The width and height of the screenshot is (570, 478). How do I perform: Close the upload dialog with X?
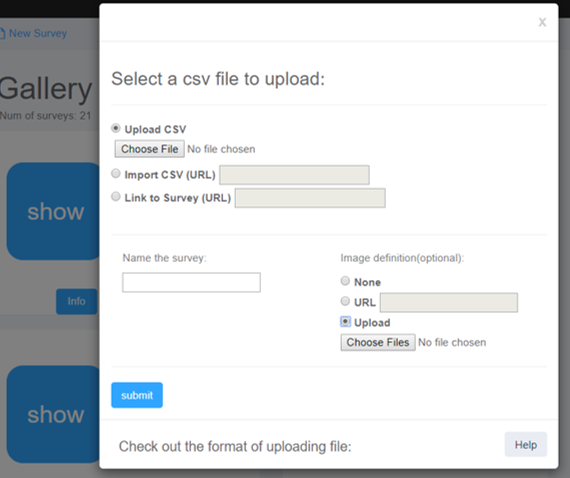pos(542,22)
